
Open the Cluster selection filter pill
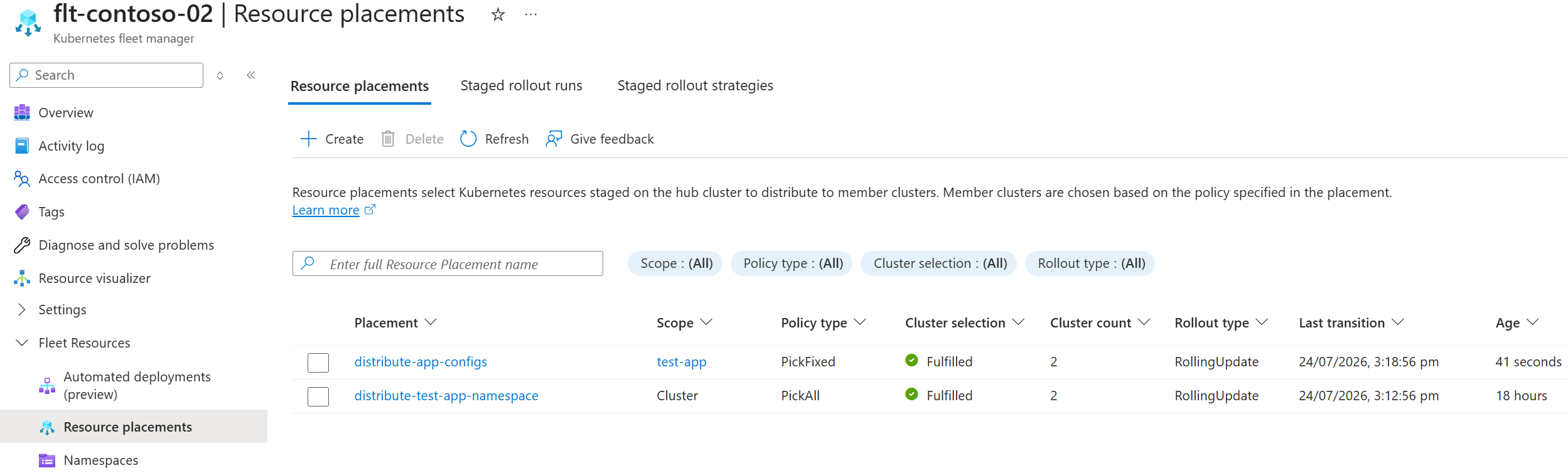[939, 263]
